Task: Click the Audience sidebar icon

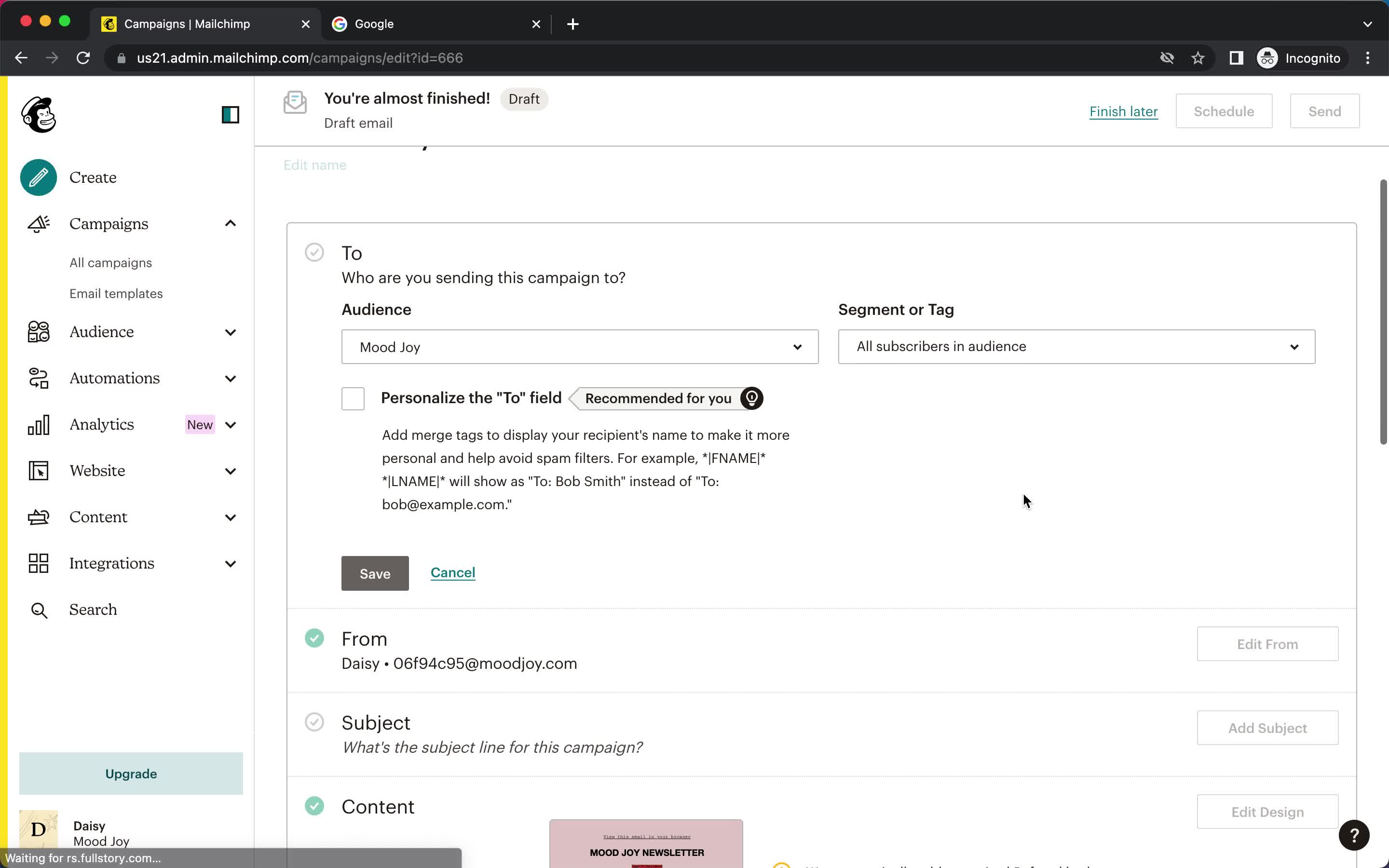Action: (x=38, y=331)
